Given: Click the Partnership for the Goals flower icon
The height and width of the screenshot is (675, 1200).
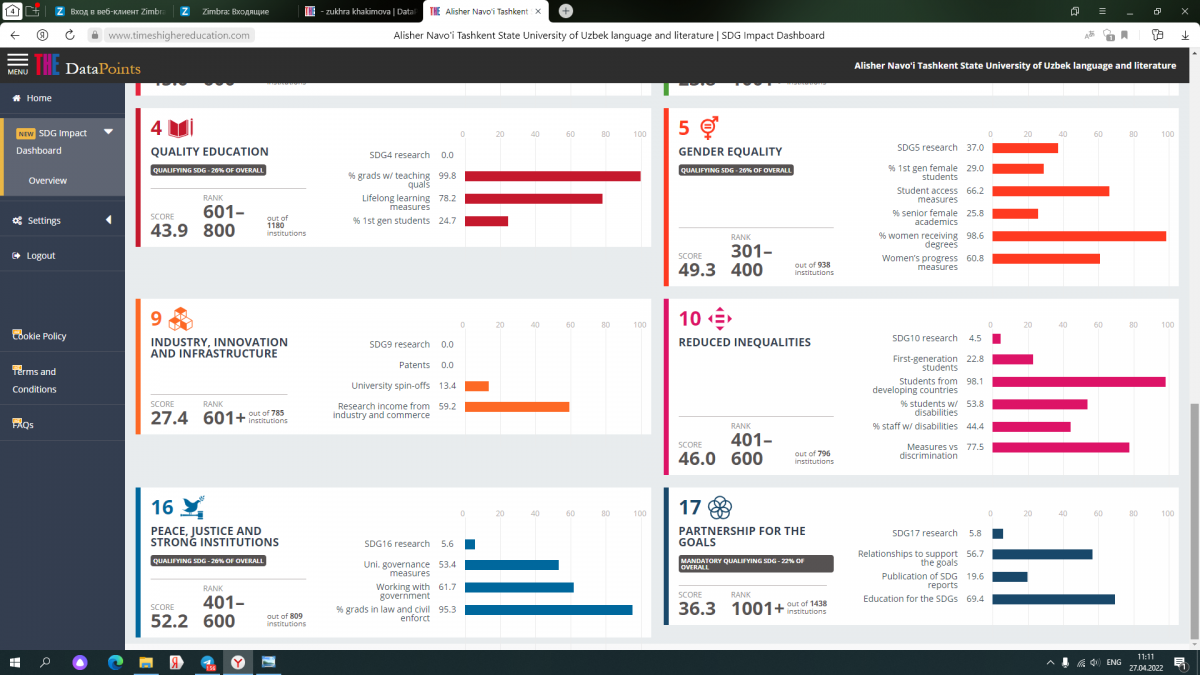Looking at the screenshot, I should tap(719, 507).
